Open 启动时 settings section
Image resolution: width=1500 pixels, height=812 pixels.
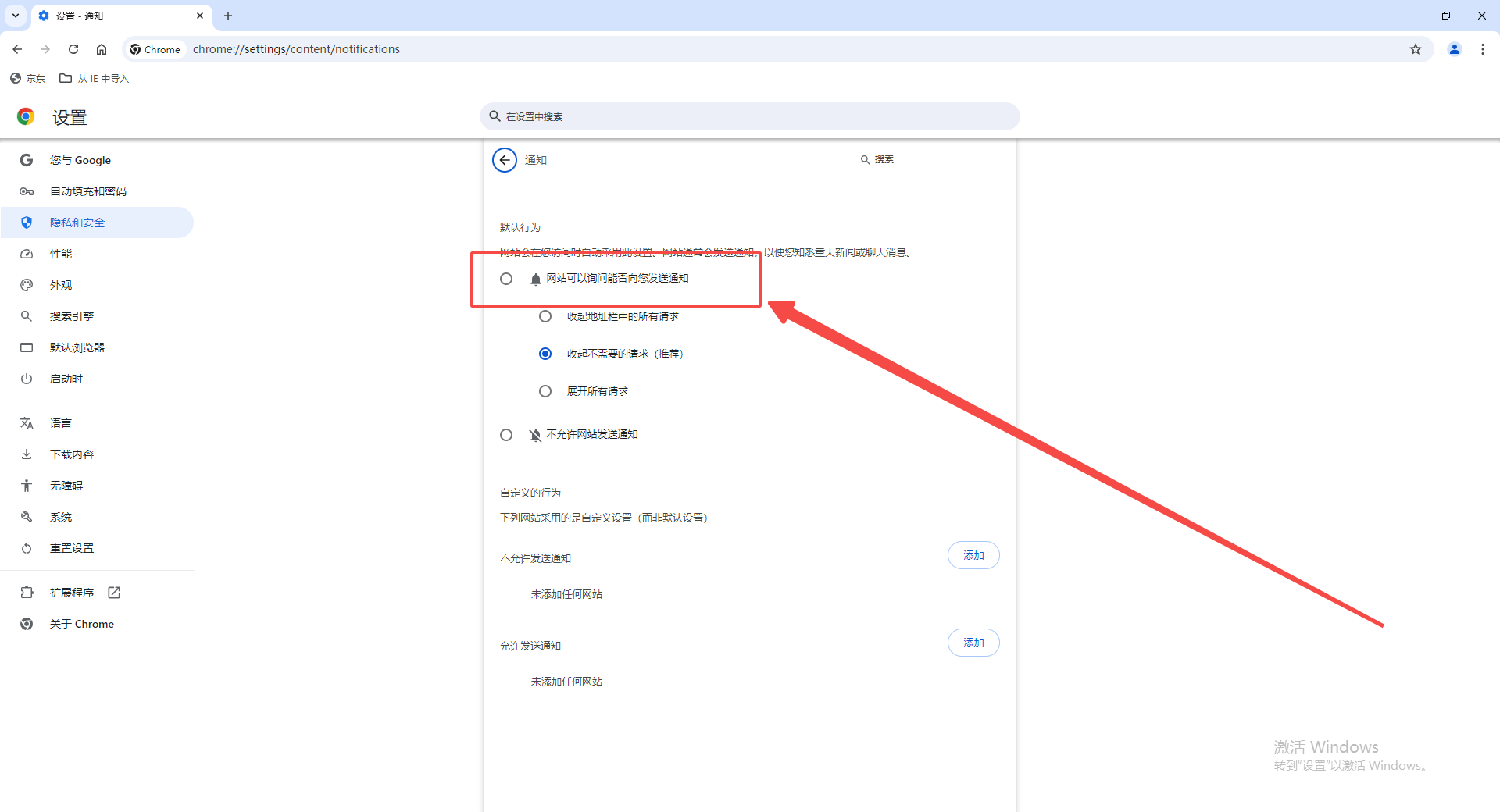[x=98, y=379]
